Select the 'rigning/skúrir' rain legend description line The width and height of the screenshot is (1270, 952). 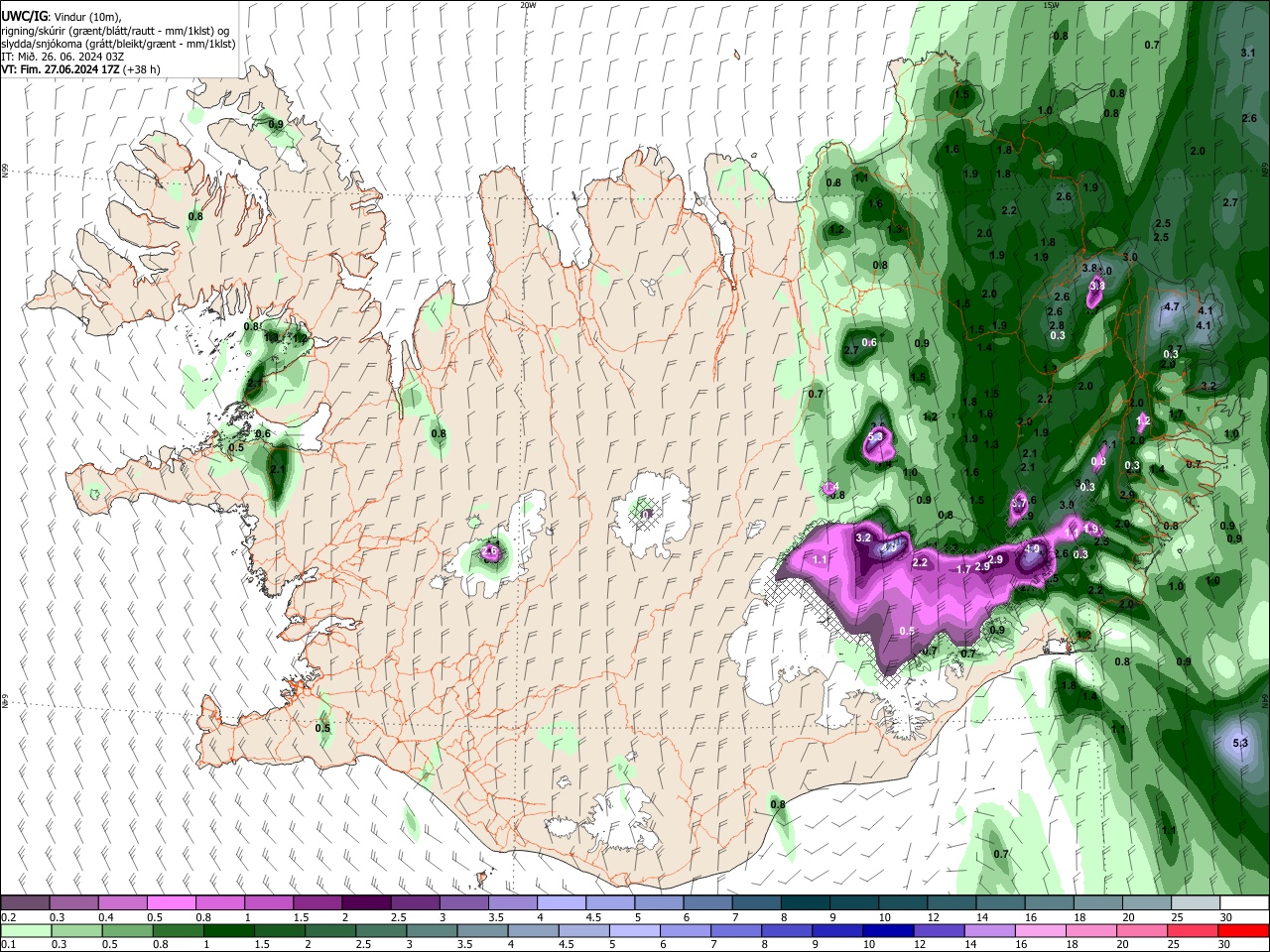(117, 31)
